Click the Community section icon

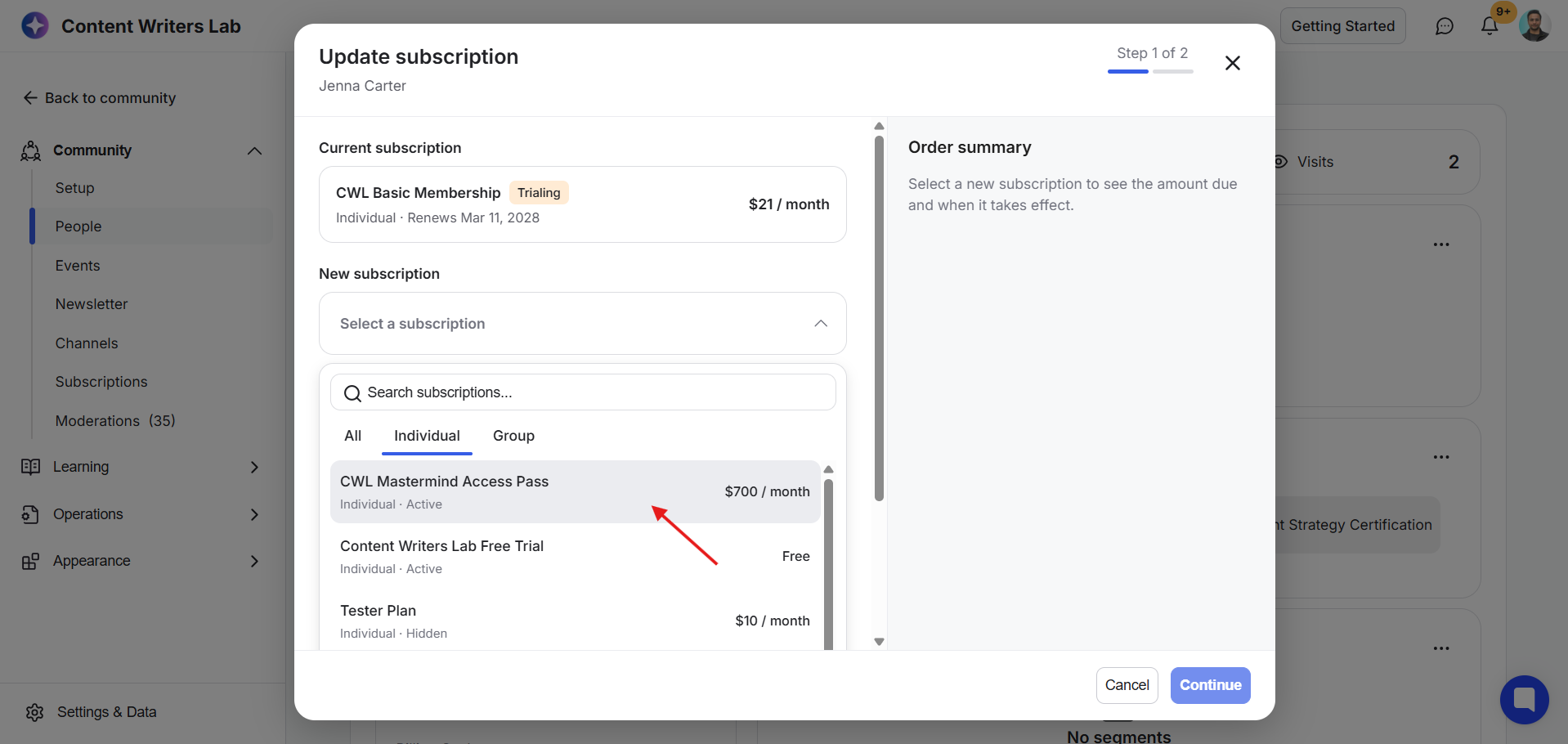pyautogui.click(x=31, y=150)
